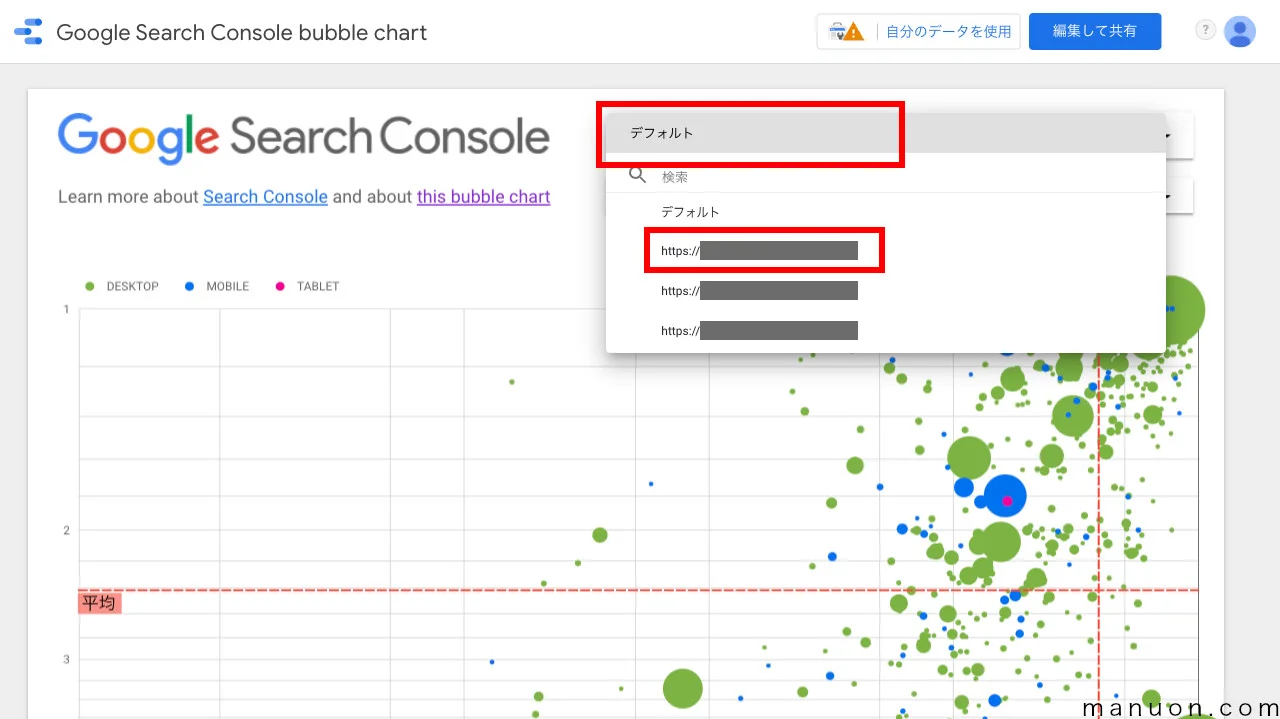Click the 自分のデータを使用 button
The image size is (1280, 719).
948,32
